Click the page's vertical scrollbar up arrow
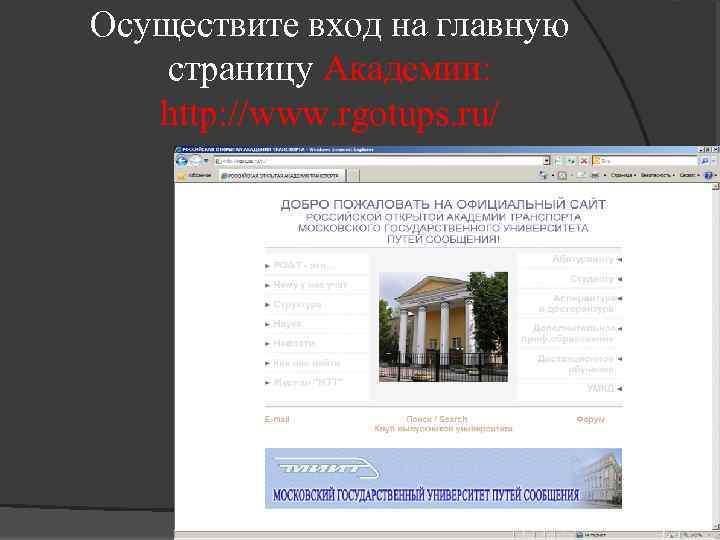Image resolution: width=720 pixels, height=540 pixels. click(x=716, y=186)
